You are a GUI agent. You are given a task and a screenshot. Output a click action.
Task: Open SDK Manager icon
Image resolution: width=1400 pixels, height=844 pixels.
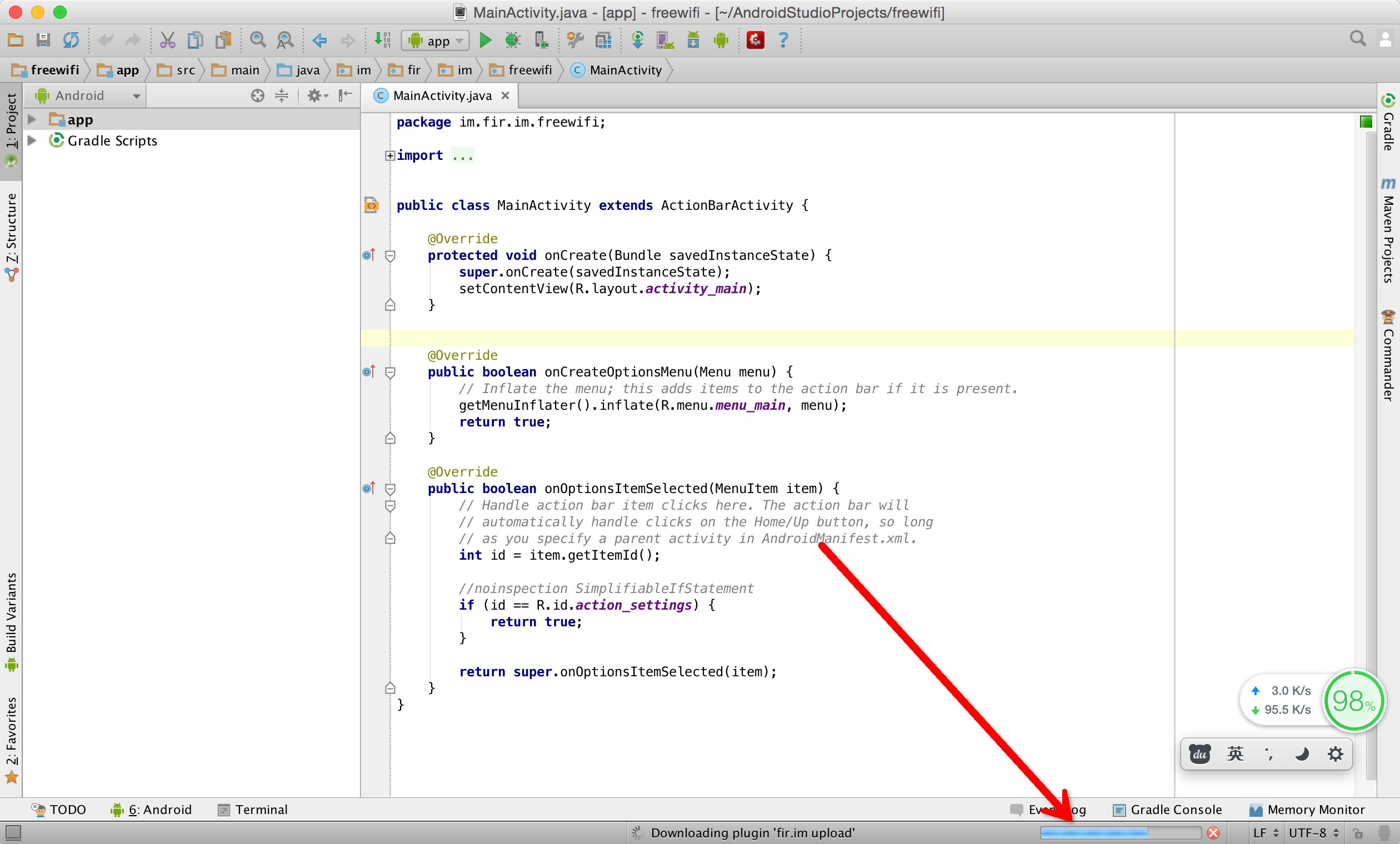[x=693, y=41]
